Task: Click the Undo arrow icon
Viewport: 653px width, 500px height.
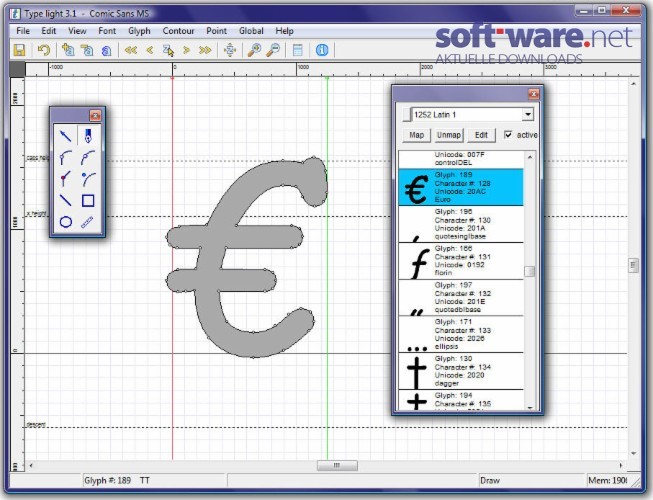Action: click(x=43, y=50)
